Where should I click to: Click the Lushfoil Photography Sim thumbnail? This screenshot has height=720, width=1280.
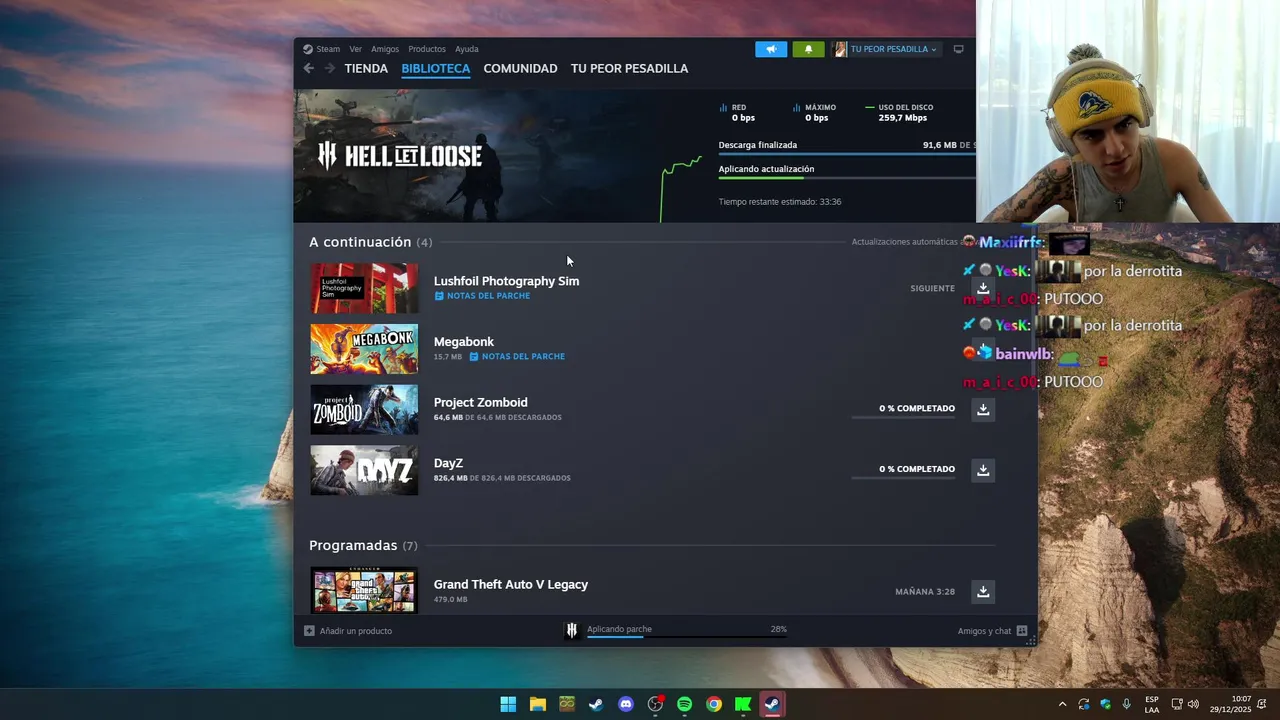point(364,288)
